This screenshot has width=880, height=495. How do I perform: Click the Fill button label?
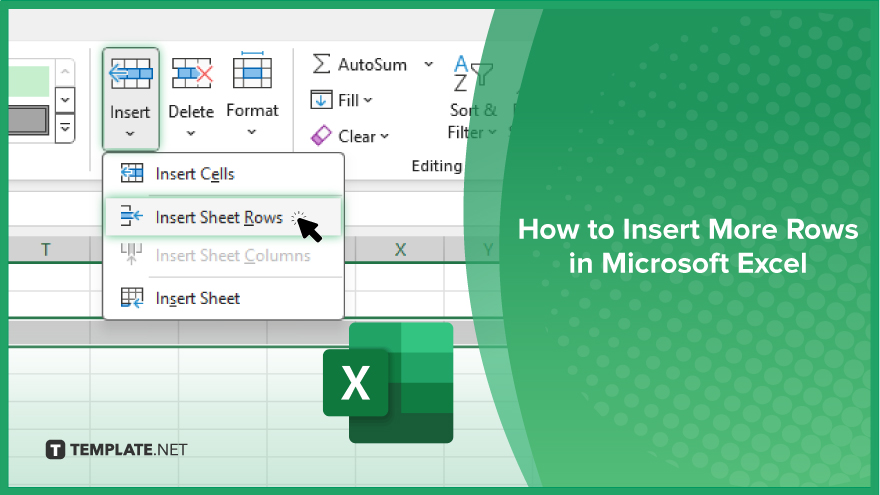coord(348,100)
